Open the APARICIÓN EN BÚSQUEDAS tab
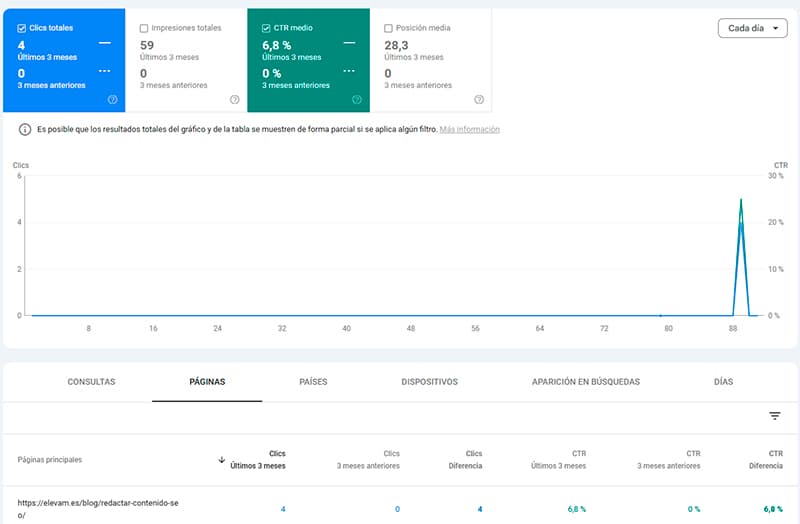Viewport: 800px width, 524px height. (586, 382)
